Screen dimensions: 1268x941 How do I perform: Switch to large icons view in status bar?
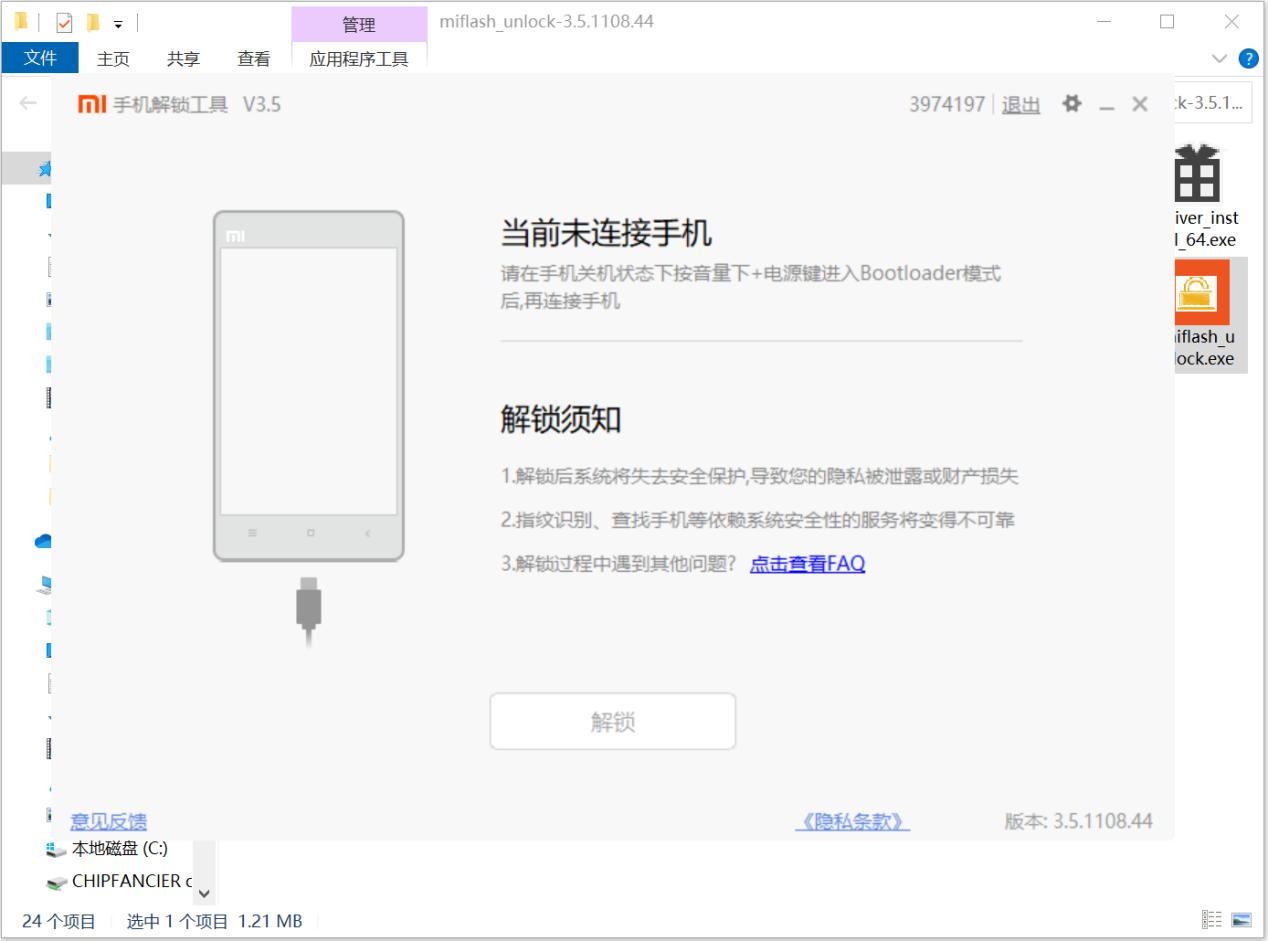point(1241,920)
